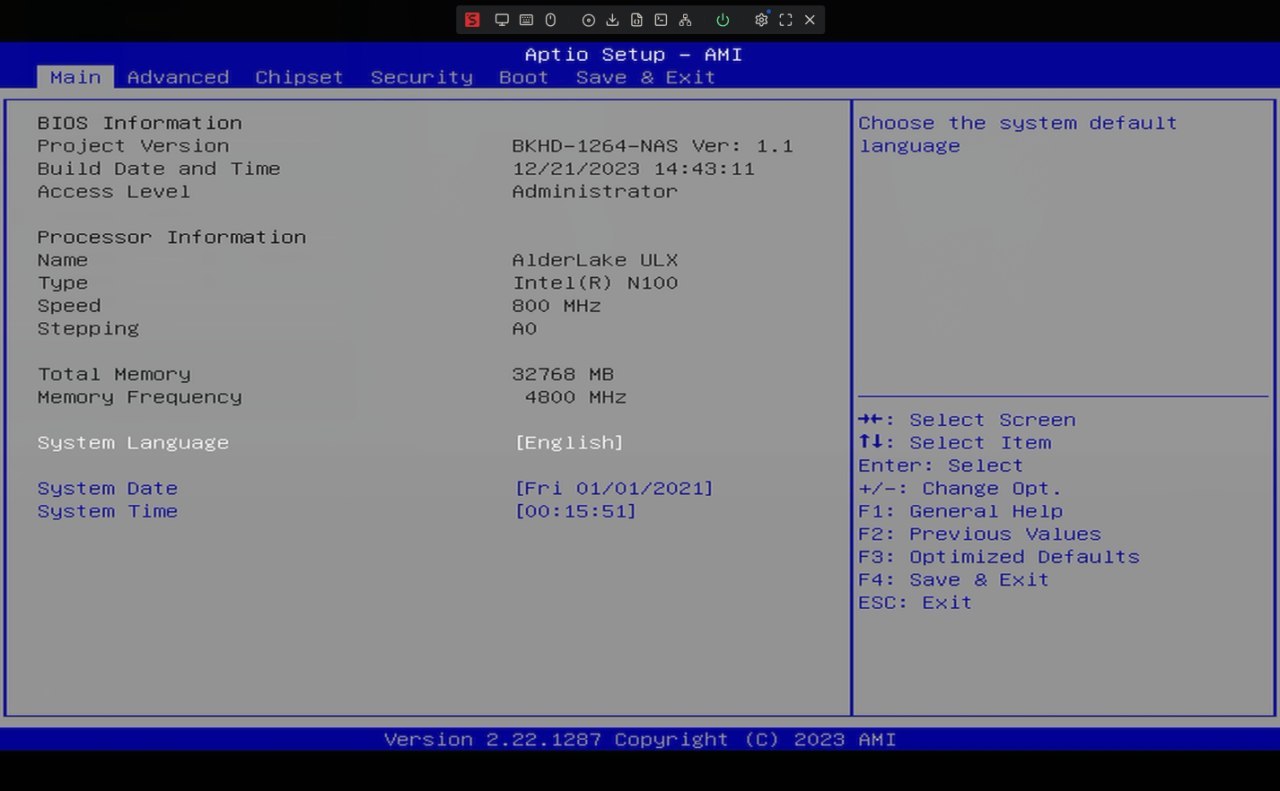The image size is (1280, 791).
Task: Switch to the Chipset tab
Action: coord(299,77)
